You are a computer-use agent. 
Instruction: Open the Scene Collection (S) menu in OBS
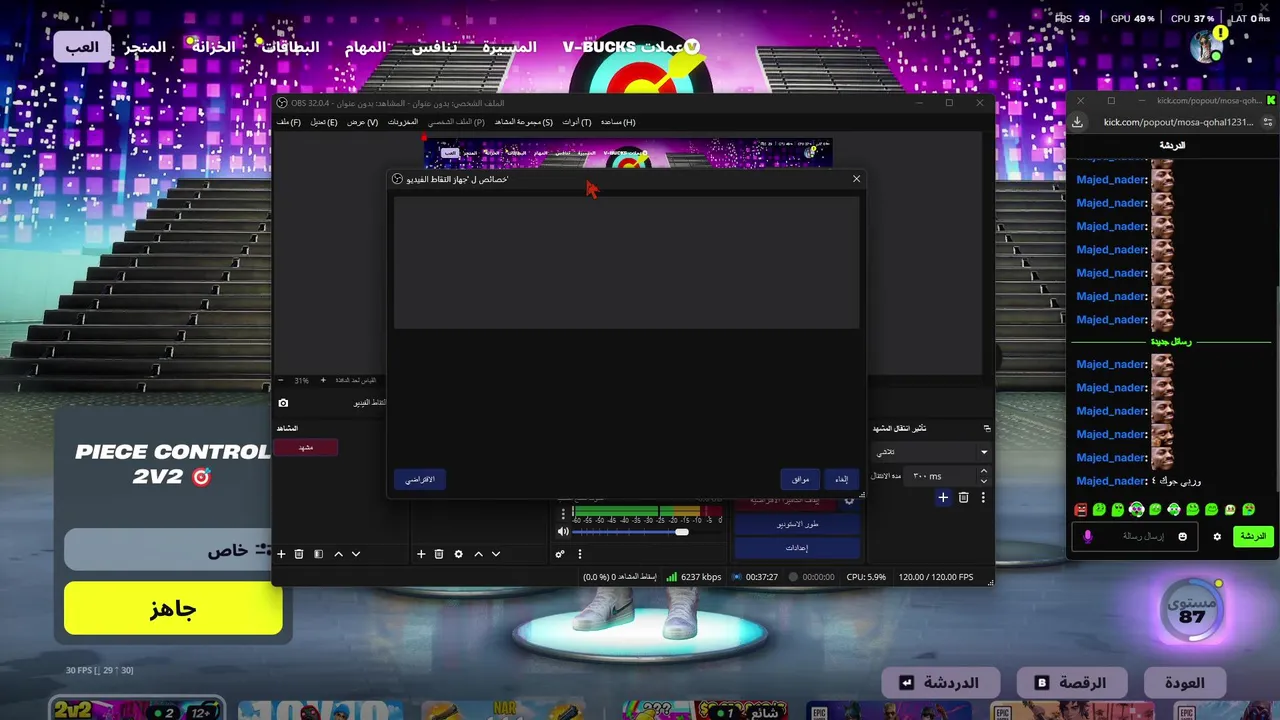click(x=523, y=122)
